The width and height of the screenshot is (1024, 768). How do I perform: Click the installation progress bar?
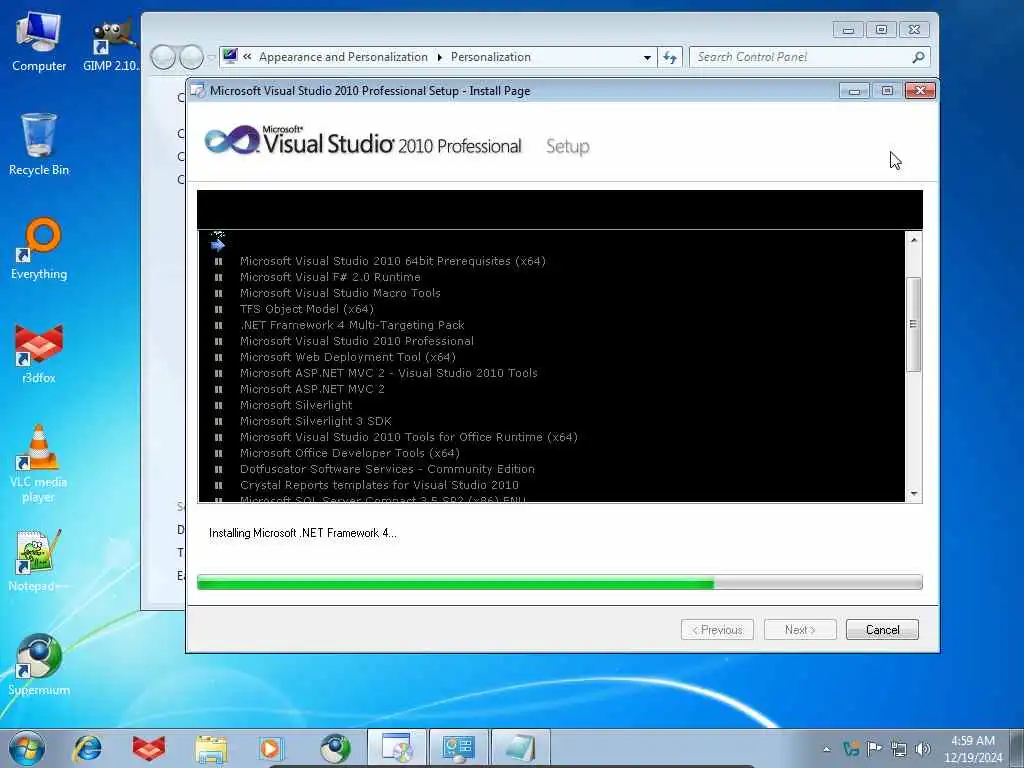560,582
